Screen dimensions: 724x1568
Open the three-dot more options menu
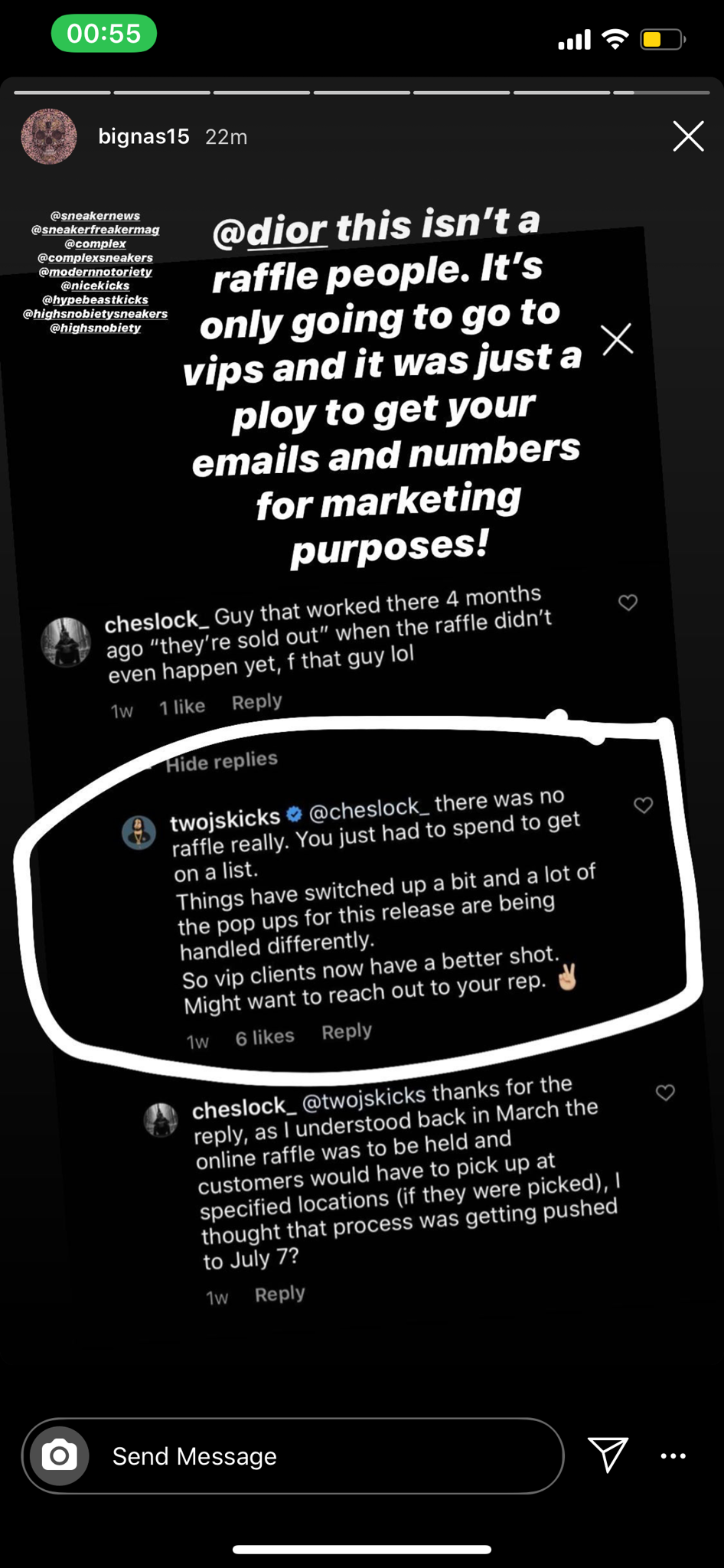[673, 1455]
